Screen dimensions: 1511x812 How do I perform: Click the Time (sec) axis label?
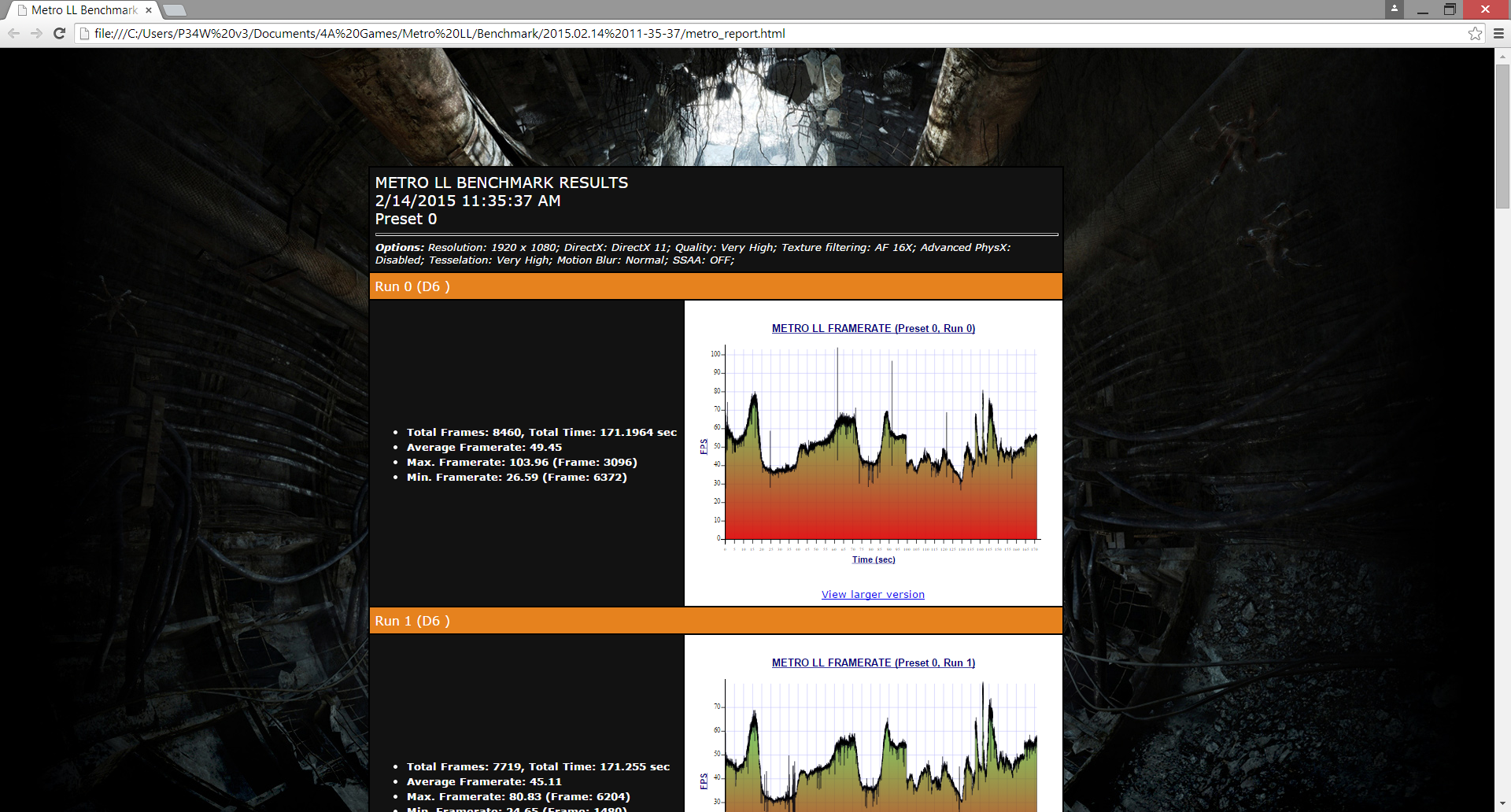pos(874,559)
